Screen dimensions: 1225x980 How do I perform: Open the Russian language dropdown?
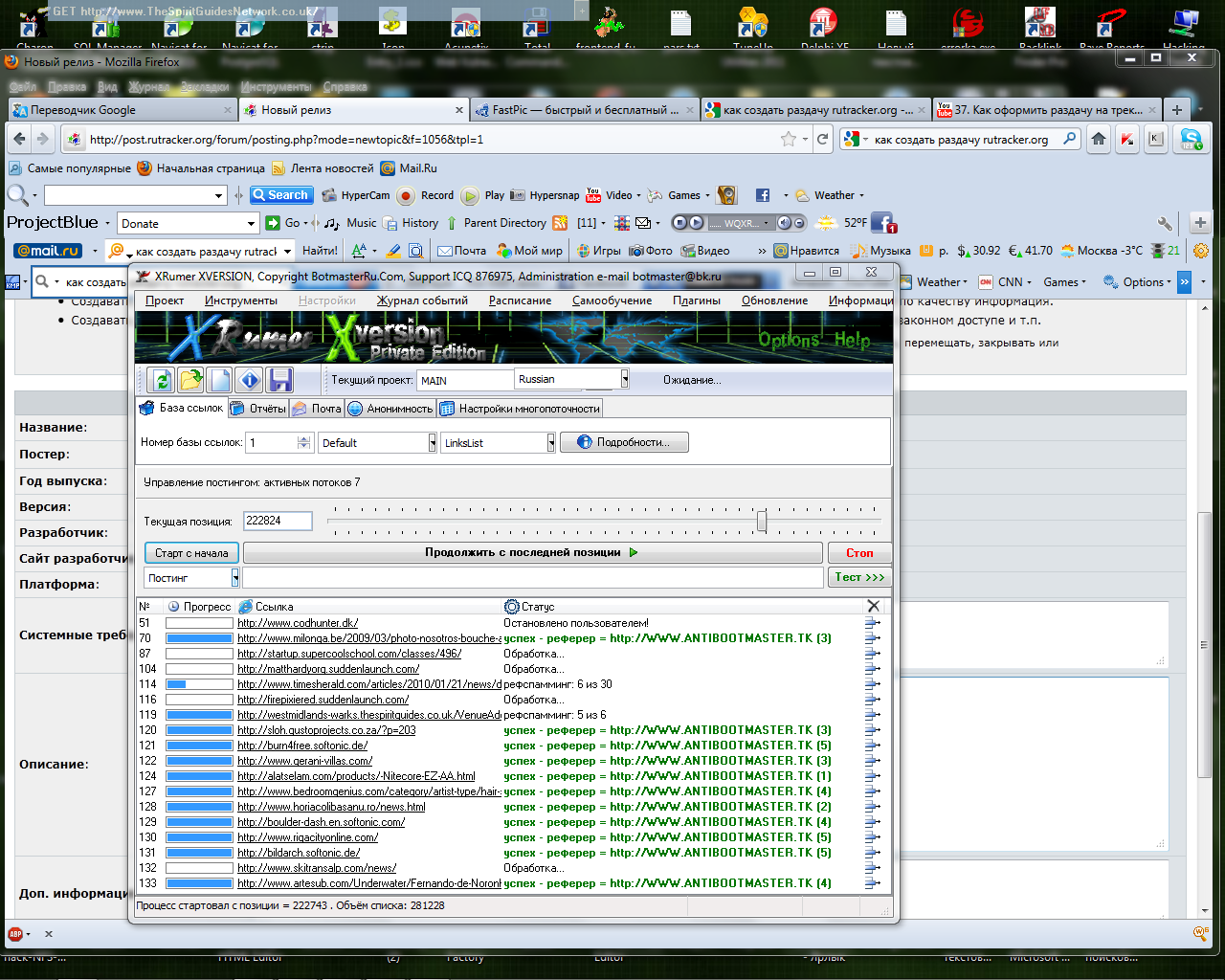[x=624, y=379]
